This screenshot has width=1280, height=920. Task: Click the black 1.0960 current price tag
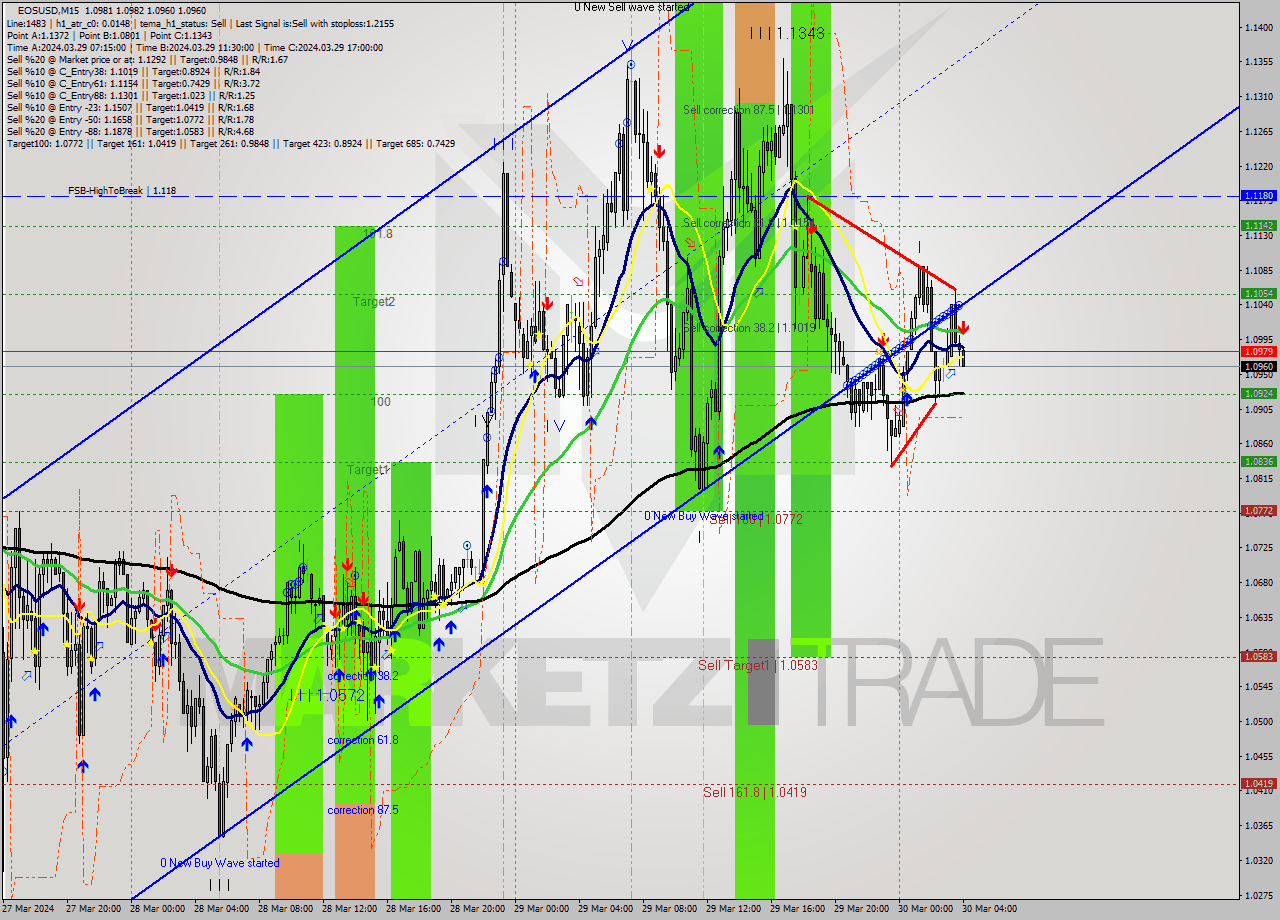coord(1258,366)
